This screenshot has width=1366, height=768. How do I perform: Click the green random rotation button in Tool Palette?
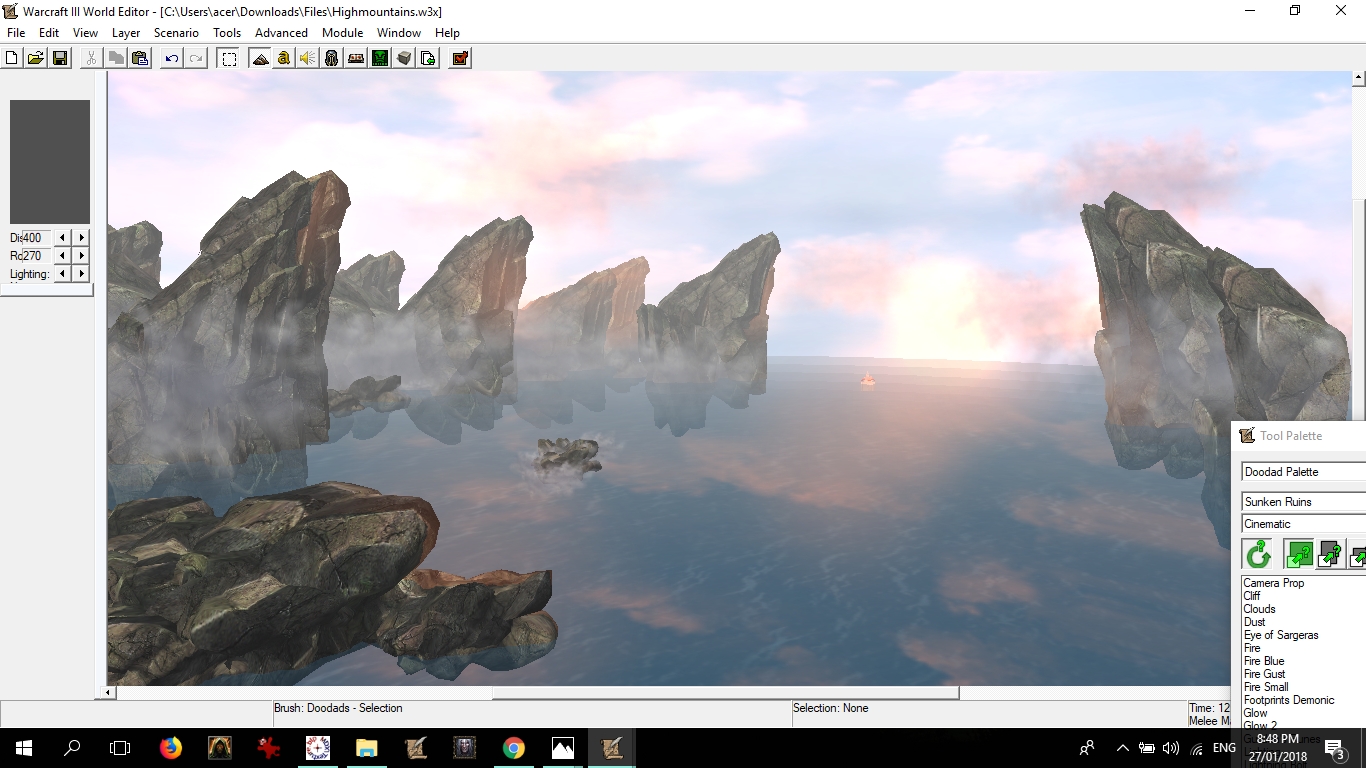[x=1258, y=554]
